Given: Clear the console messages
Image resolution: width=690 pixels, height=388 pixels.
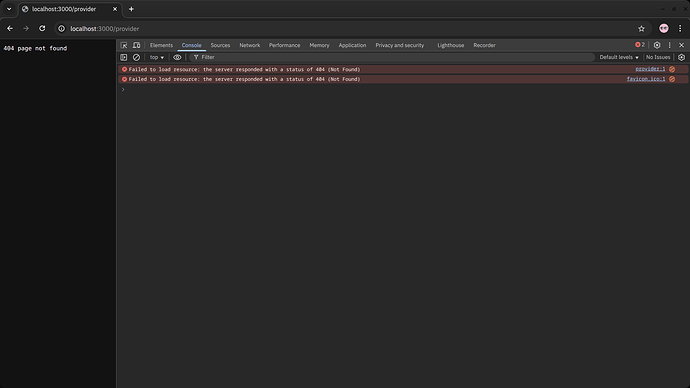Looking at the screenshot, I should pyautogui.click(x=136, y=57).
